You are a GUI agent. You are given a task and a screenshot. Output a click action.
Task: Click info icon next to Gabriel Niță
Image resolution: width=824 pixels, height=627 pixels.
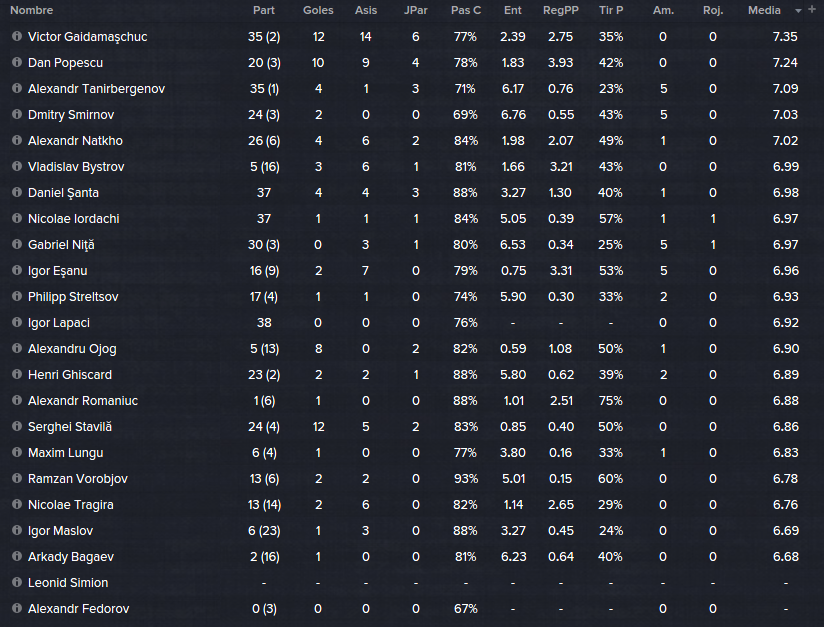pyautogui.click(x=17, y=244)
